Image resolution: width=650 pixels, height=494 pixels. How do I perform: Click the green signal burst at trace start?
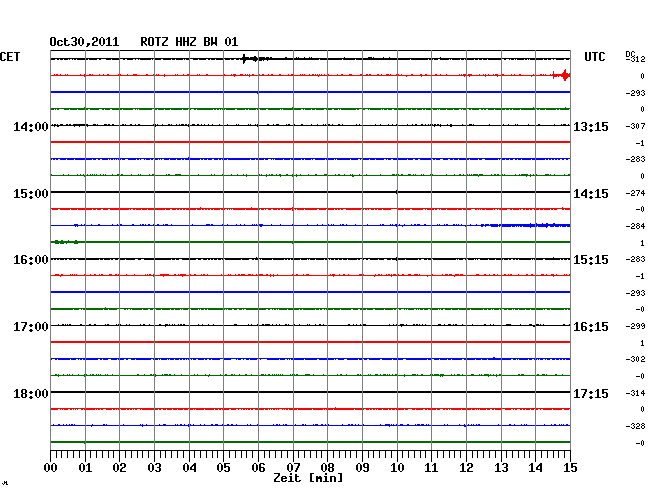[x=65, y=242]
